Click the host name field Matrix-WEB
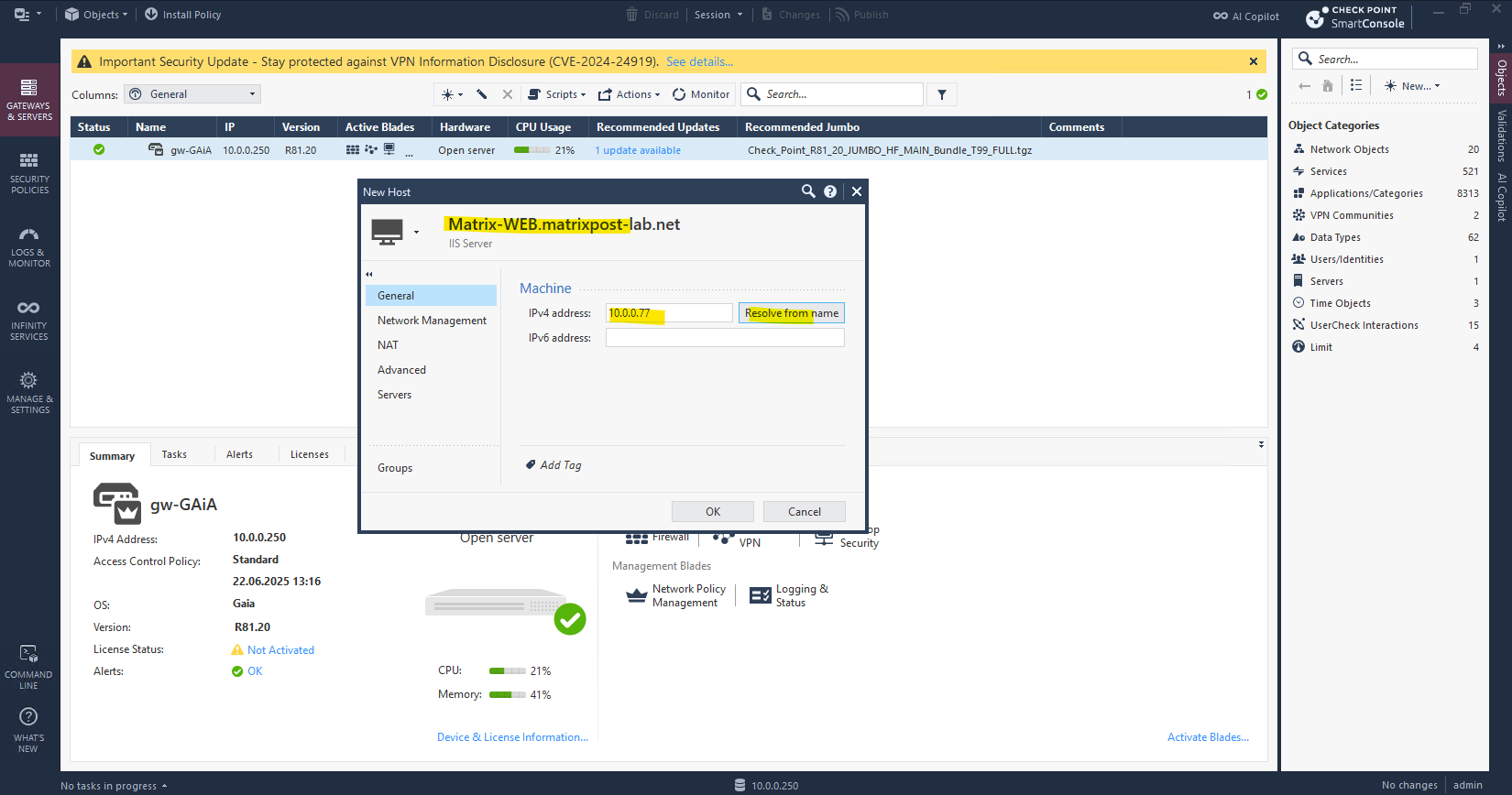Screen dimensions: 1512x795 [564, 224]
